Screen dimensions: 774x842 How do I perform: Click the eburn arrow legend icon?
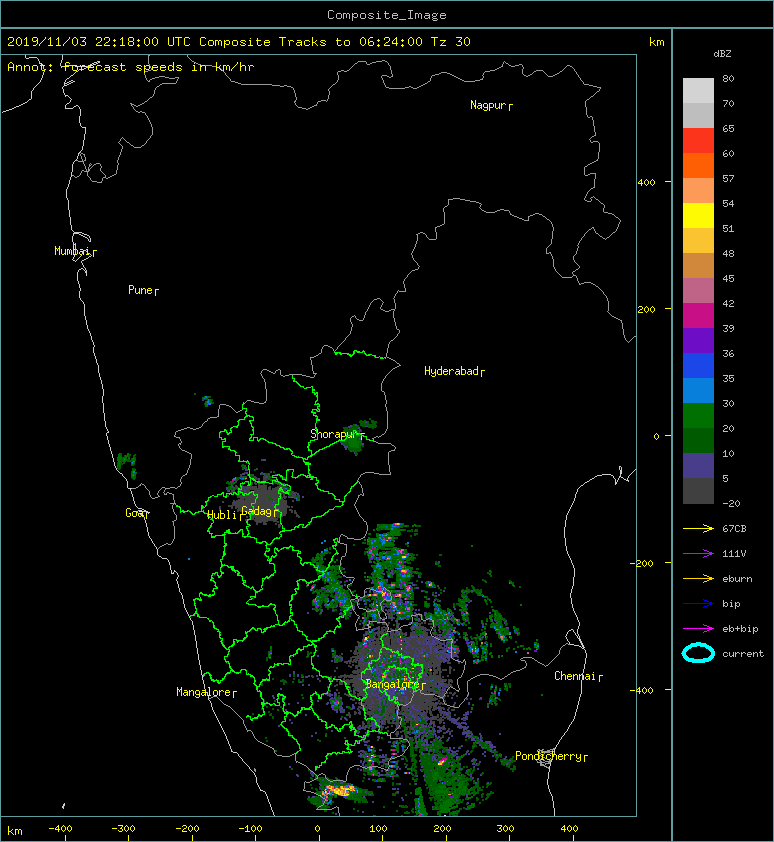698,579
